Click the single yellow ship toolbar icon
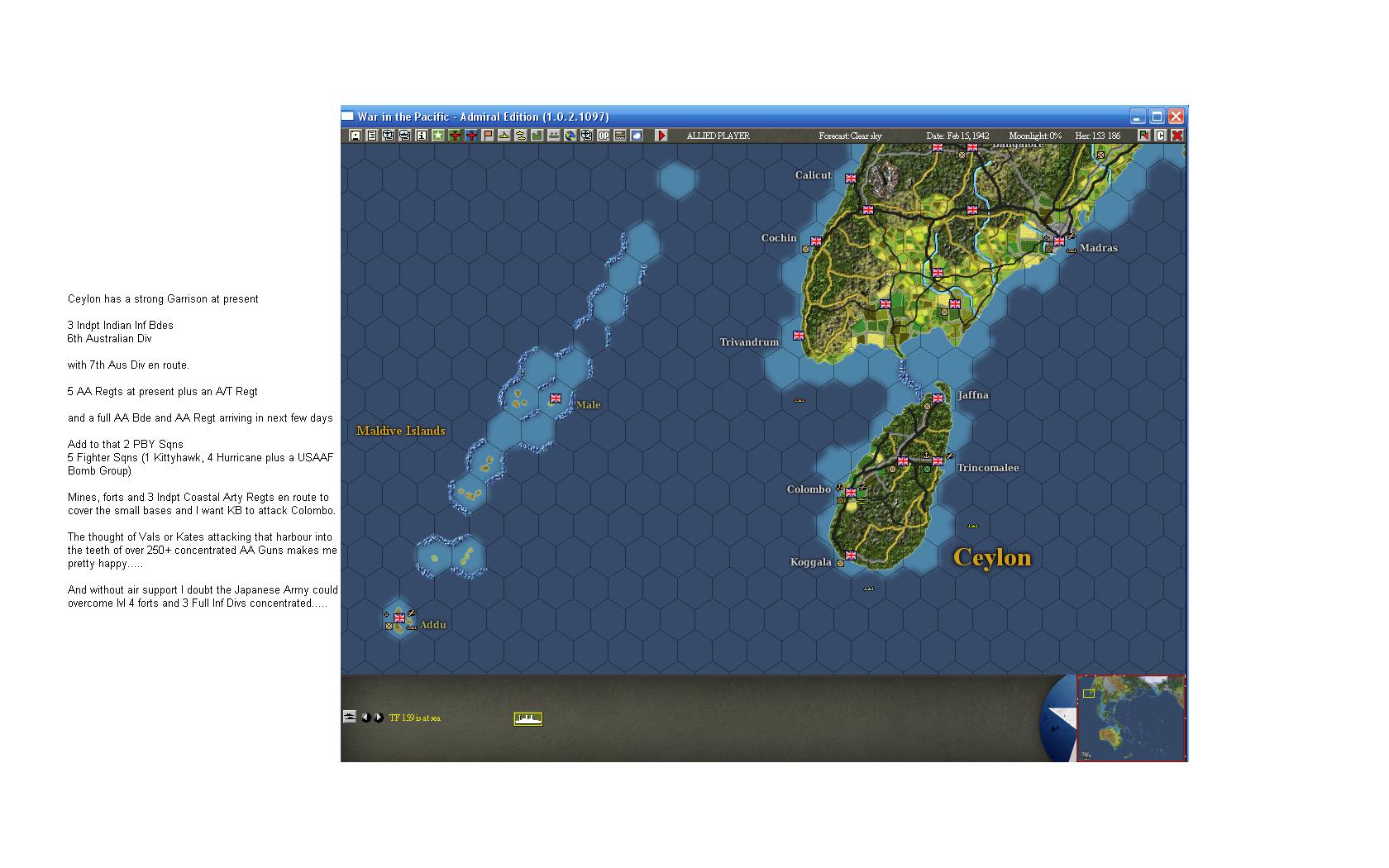This screenshot has width=1389, height=868. (504, 136)
